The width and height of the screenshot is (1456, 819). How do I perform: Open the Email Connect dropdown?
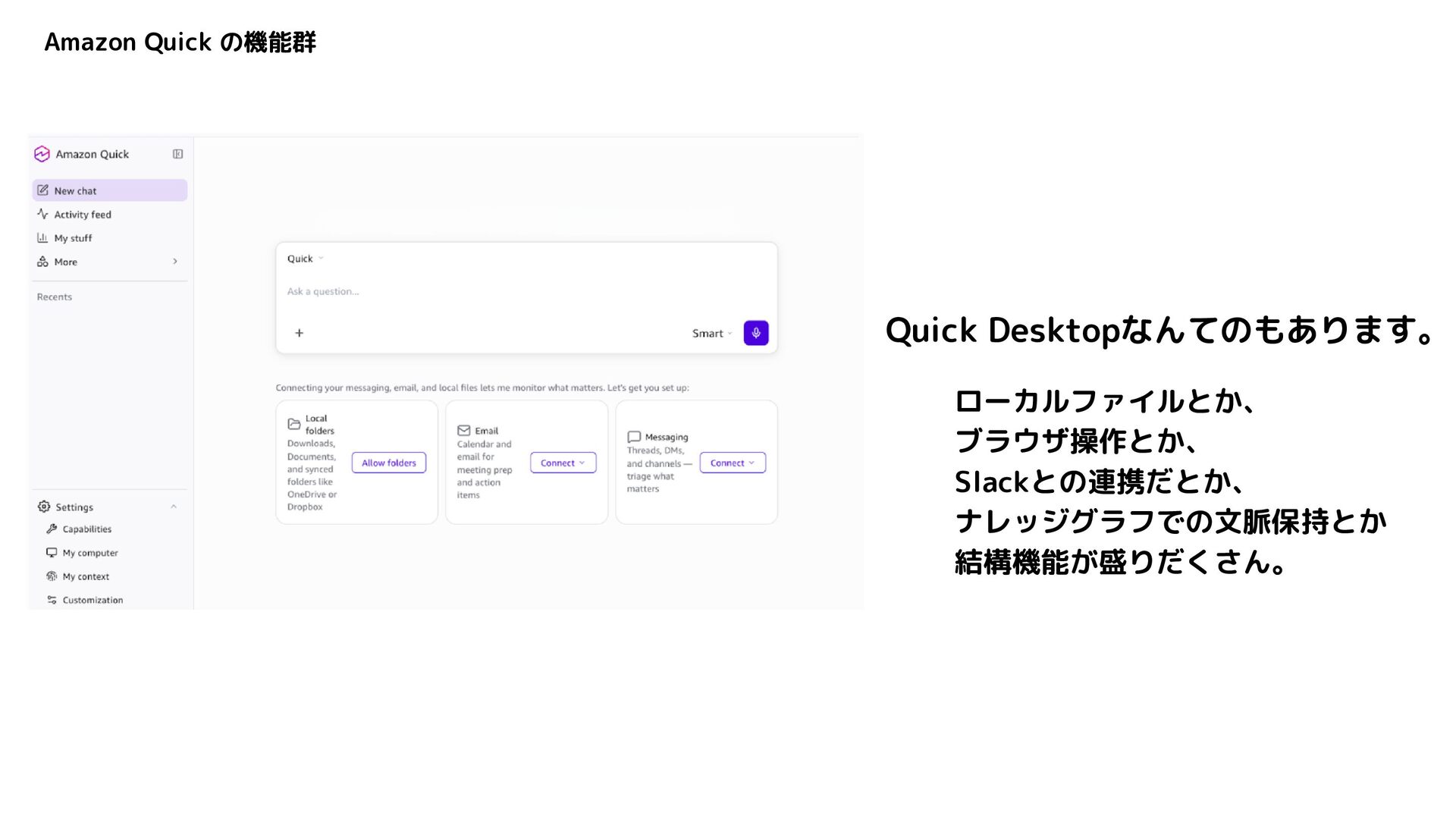point(563,463)
